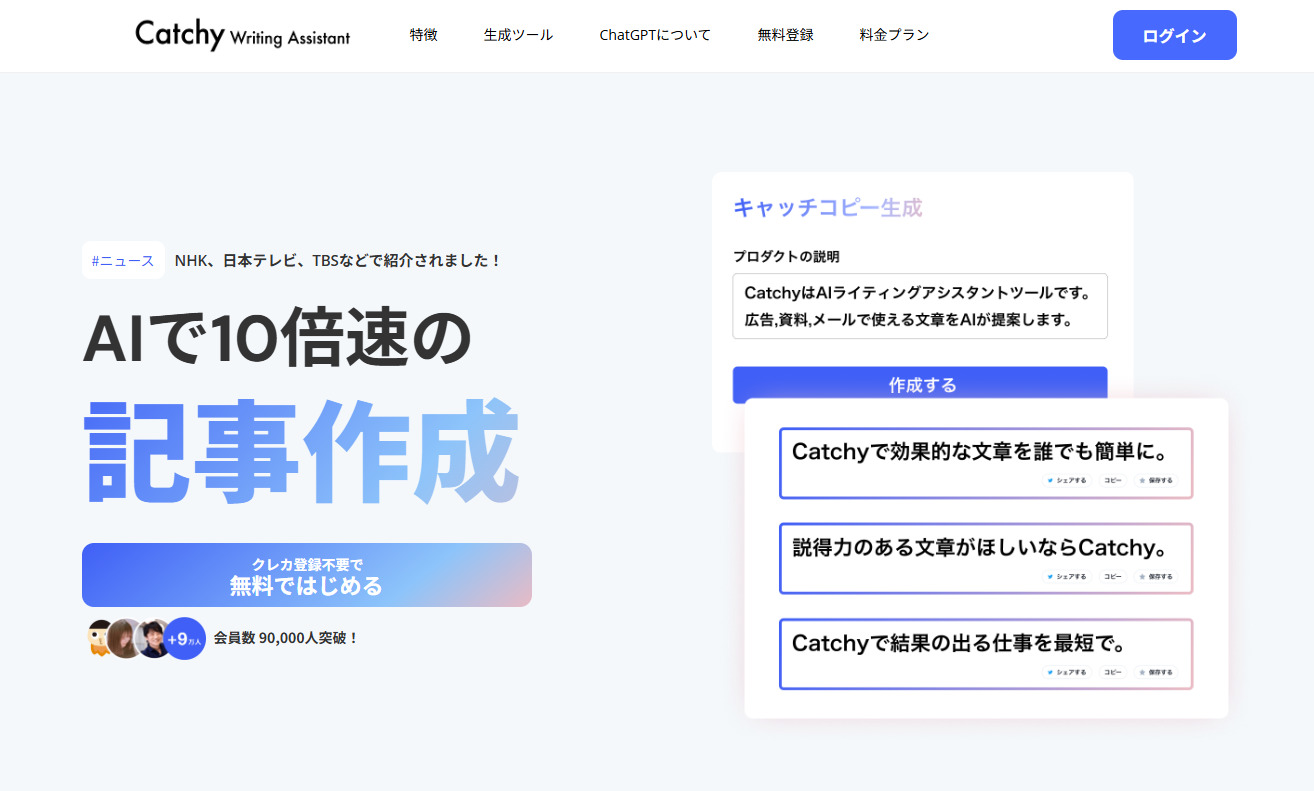The width and height of the screenshot is (1314, 791).
Task: Copy the Catchyで効果的な文章 result
Action: pyautogui.click(x=1113, y=480)
